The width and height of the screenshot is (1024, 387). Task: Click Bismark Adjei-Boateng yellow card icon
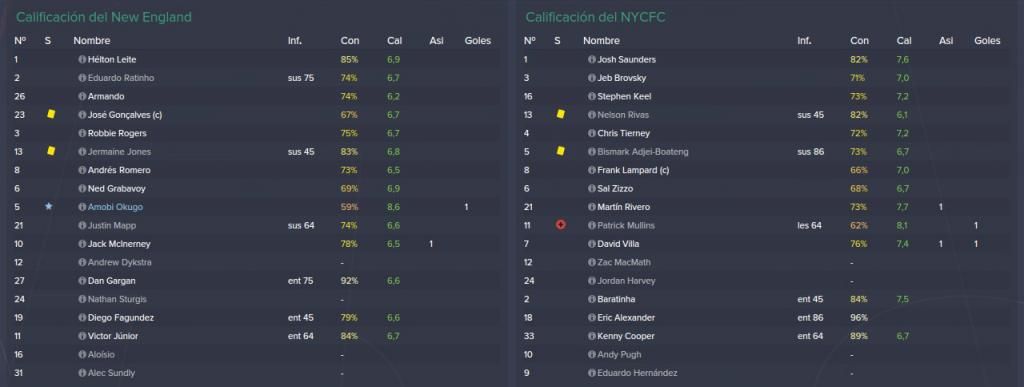point(560,151)
